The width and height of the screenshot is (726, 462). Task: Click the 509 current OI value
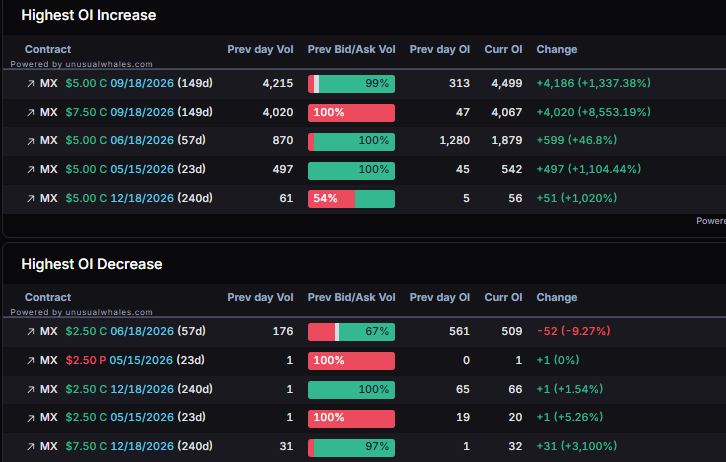[512, 331]
